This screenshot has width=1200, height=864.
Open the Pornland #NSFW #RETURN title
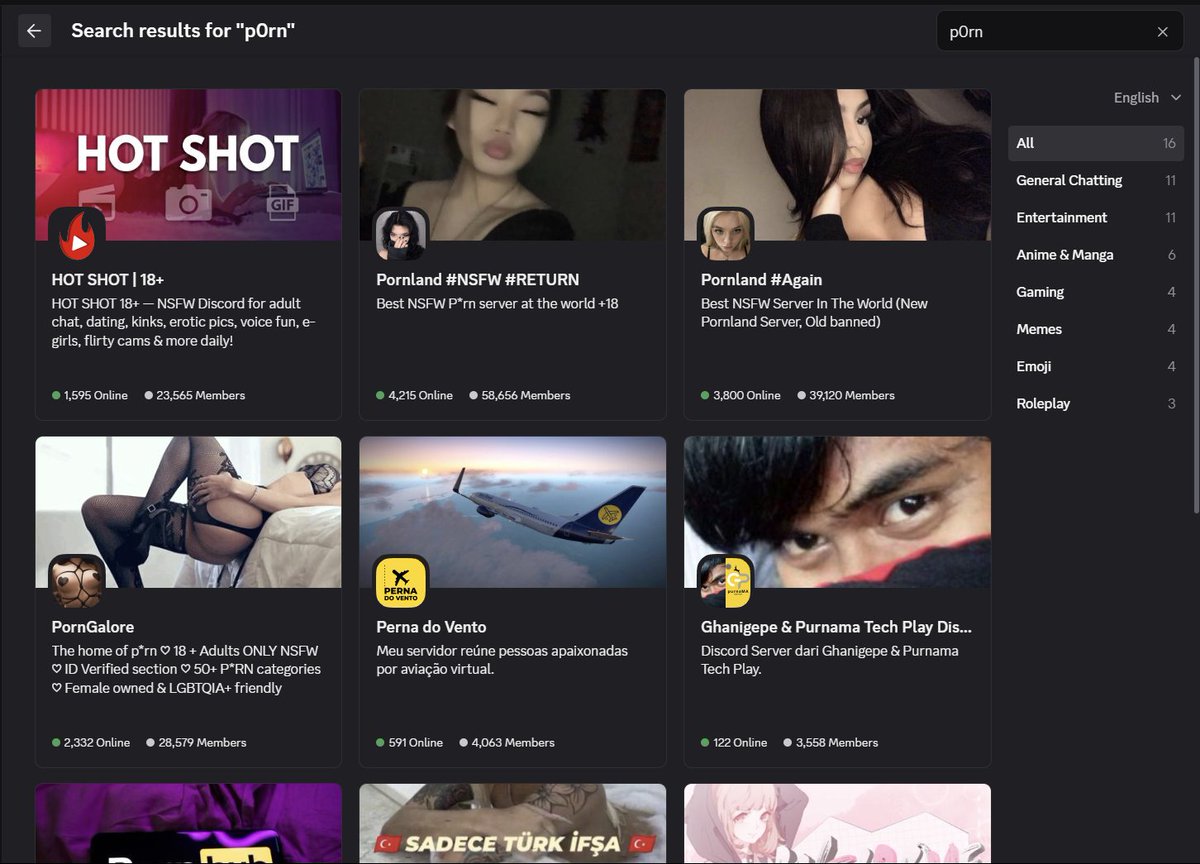477,280
